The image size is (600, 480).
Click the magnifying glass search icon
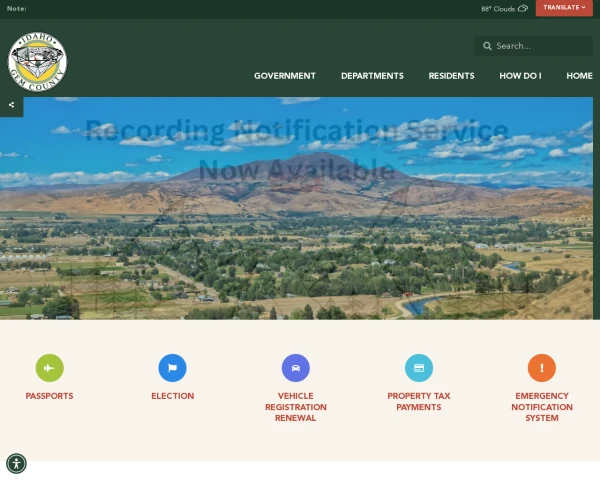click(487, 46)
